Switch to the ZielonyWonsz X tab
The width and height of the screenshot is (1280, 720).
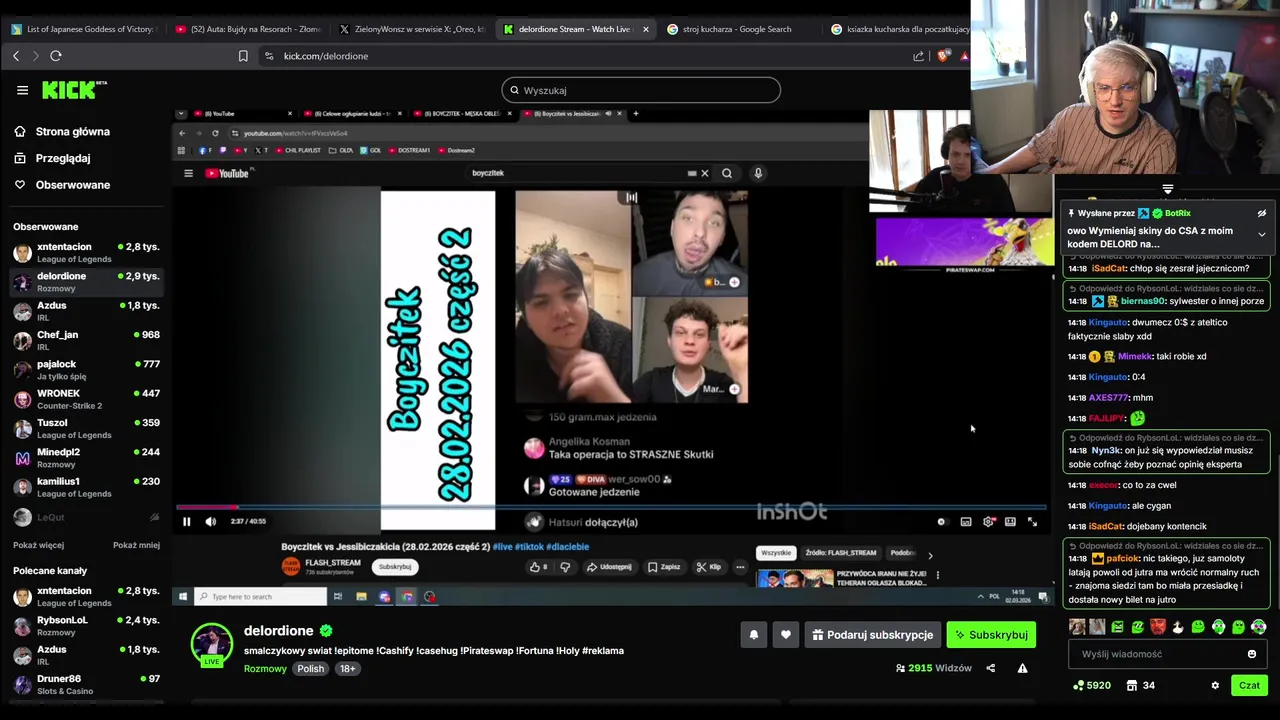(412, 29)
